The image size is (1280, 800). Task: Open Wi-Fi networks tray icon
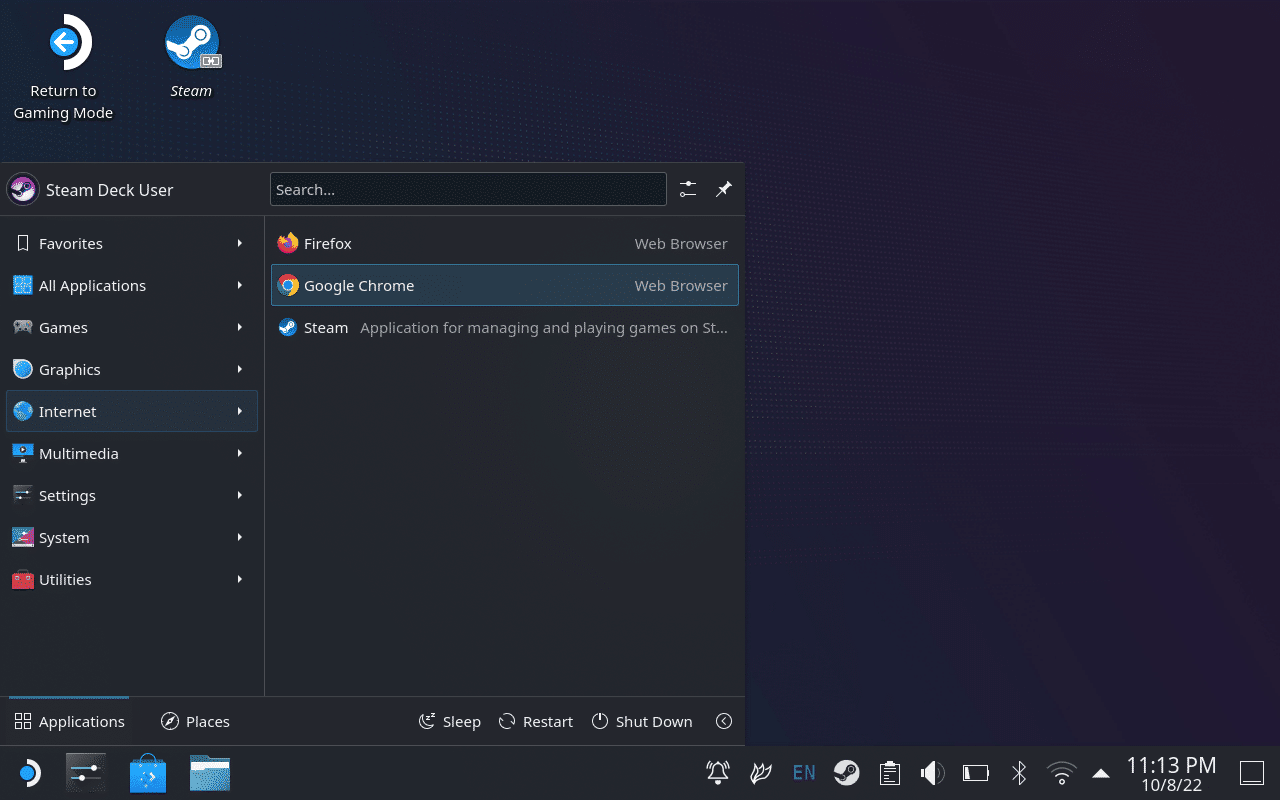tap(1062, 772)
